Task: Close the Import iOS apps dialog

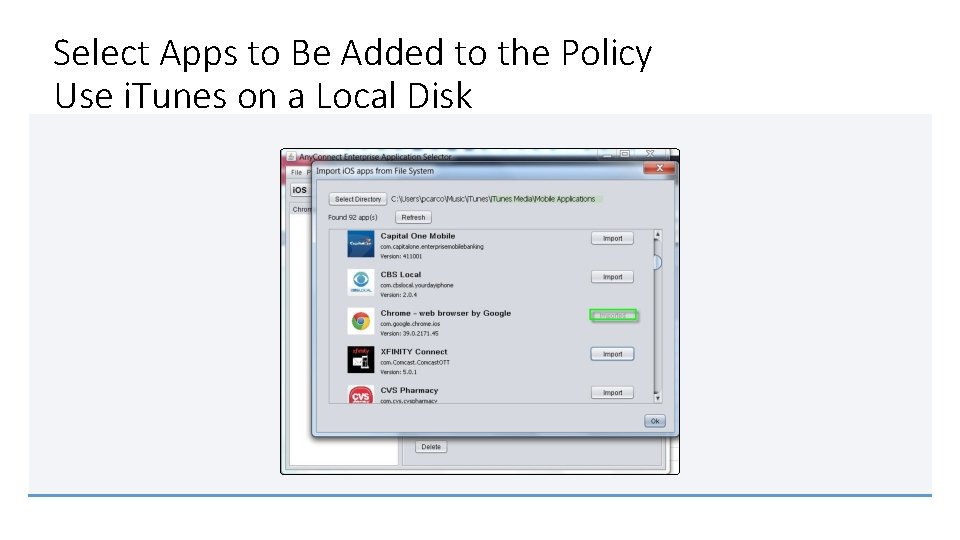Action: 659,168
